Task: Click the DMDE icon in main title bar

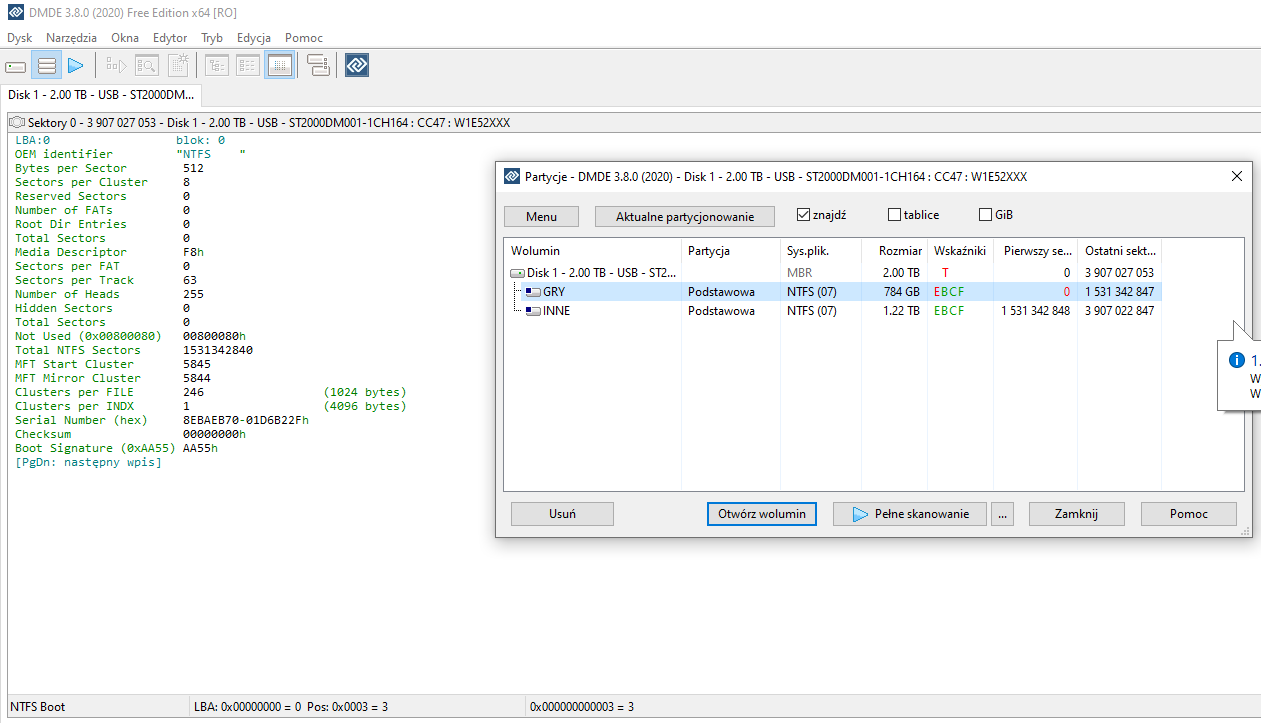Action: pyautogui.click(x=15, y=12)
